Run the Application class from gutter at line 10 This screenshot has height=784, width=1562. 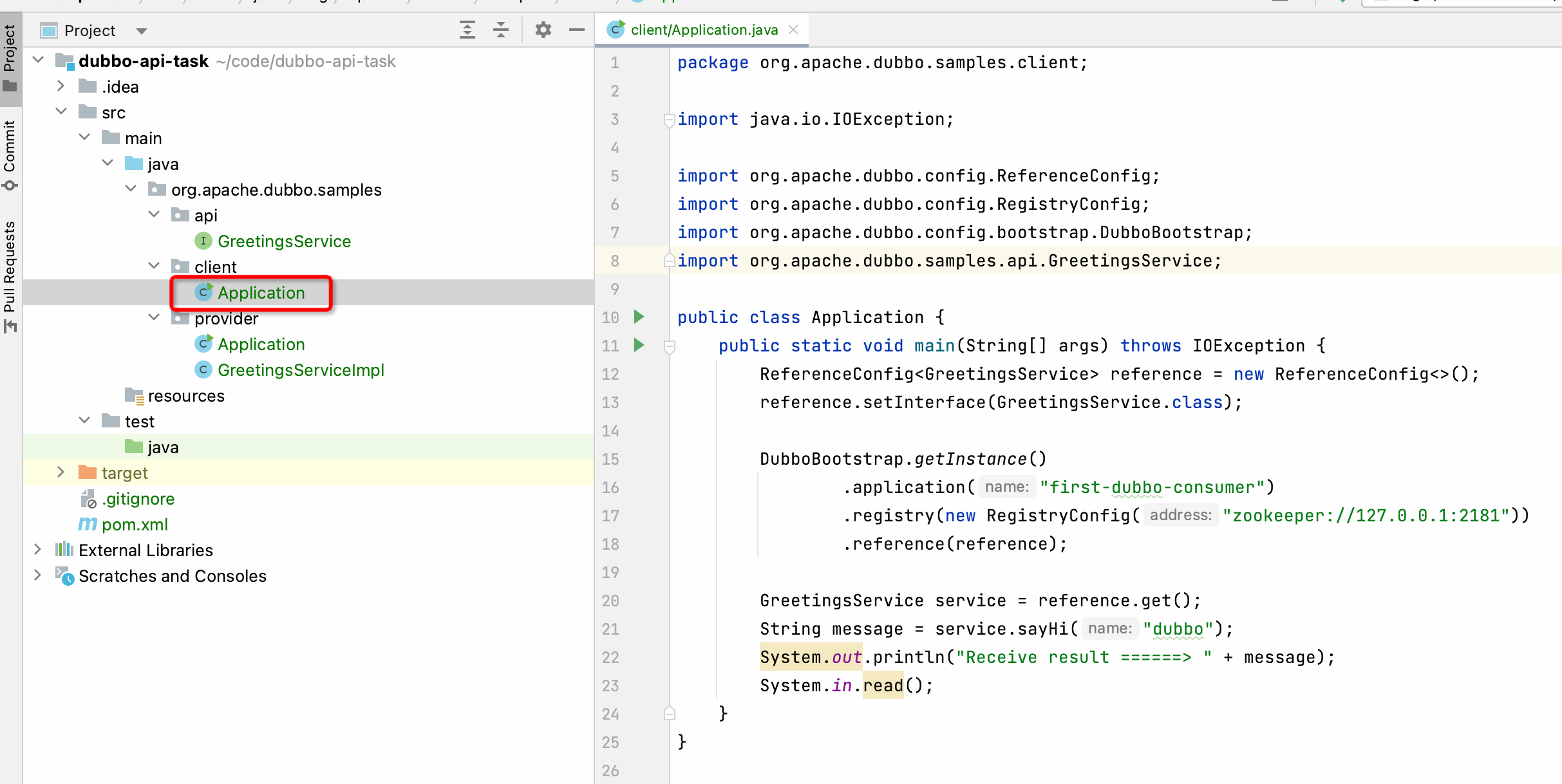pos(639,317)
